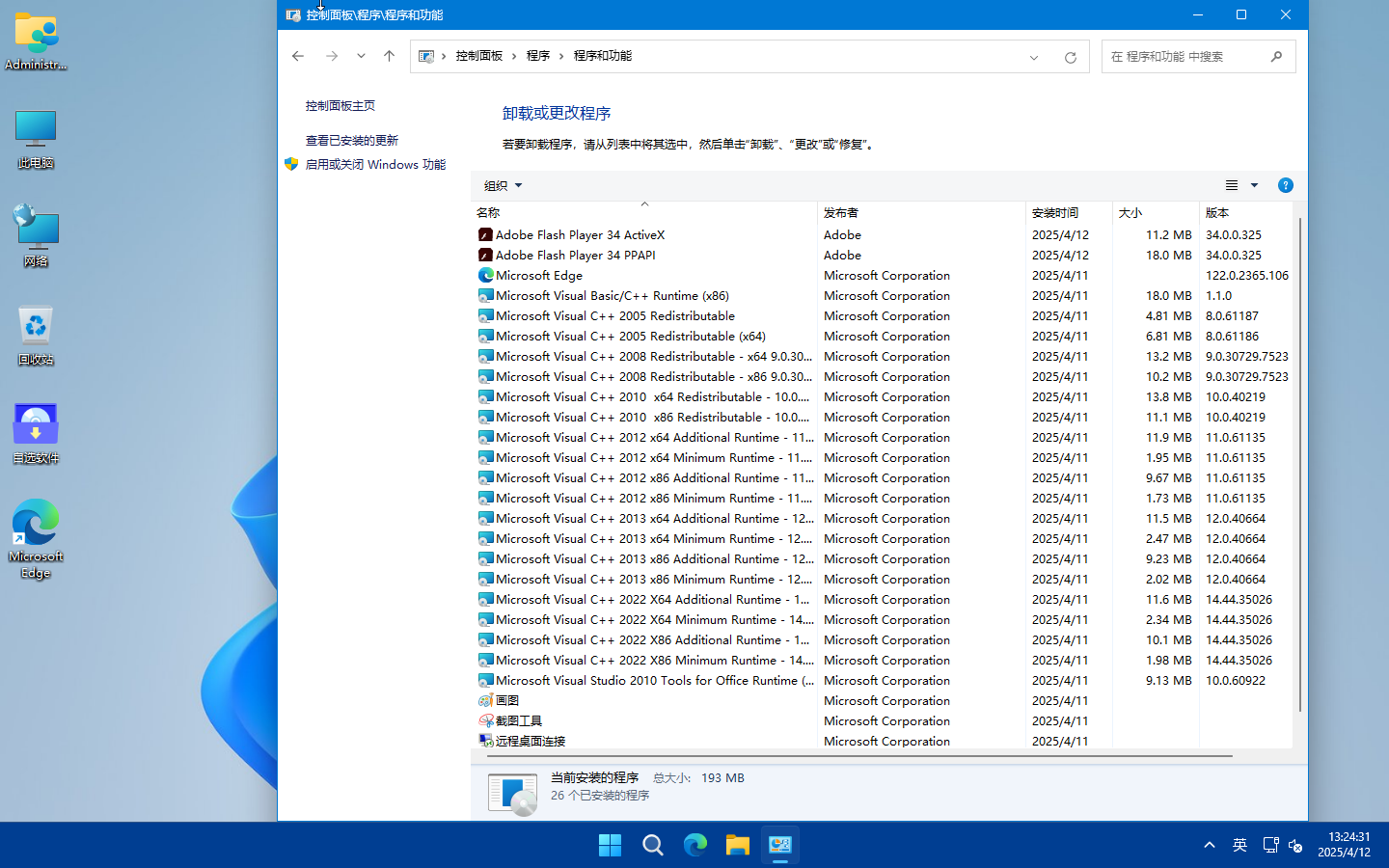Click the 远程桌面连接 program icon

[485, 741]
